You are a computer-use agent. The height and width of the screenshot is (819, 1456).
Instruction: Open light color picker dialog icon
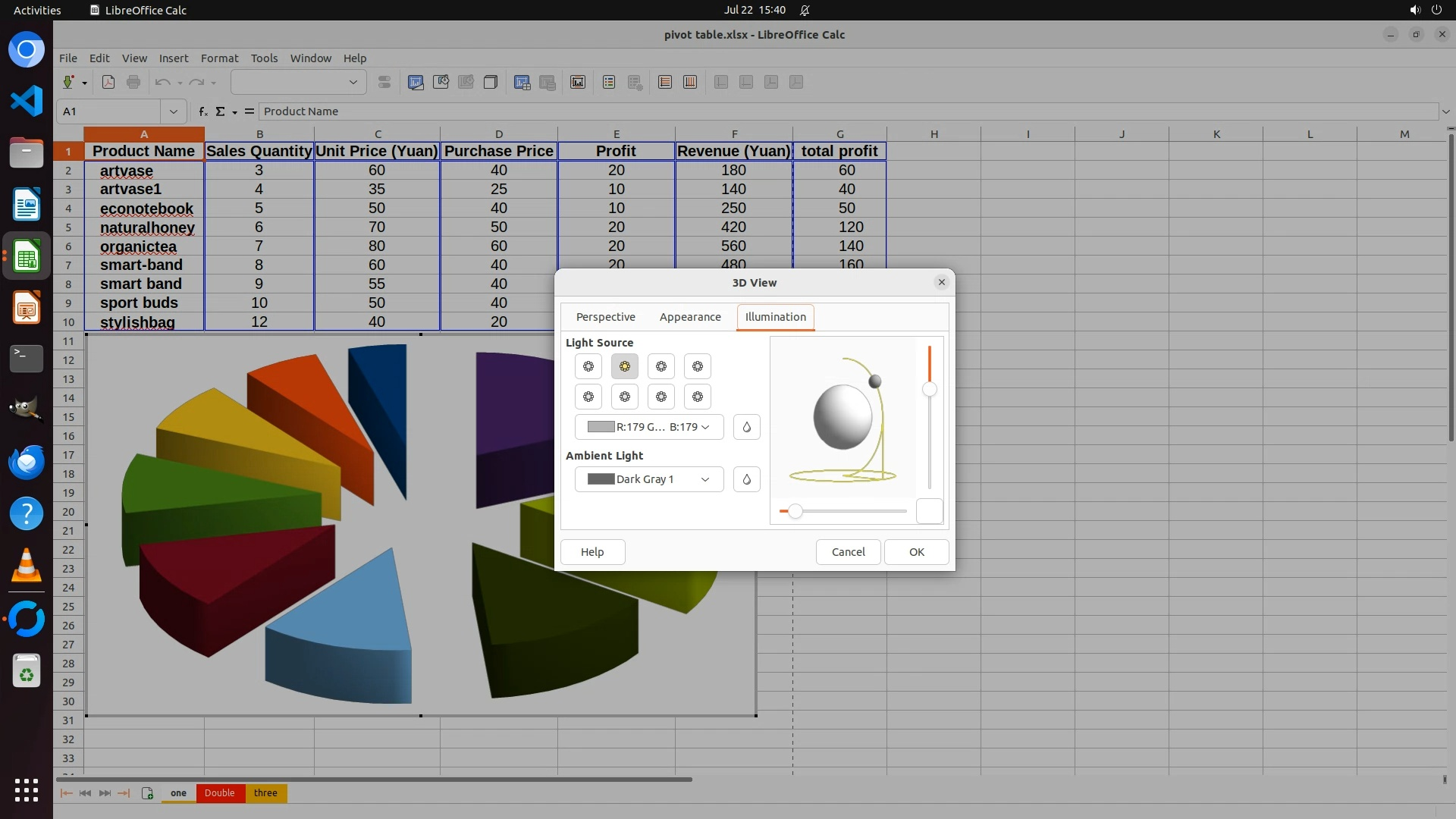(747, 427)
